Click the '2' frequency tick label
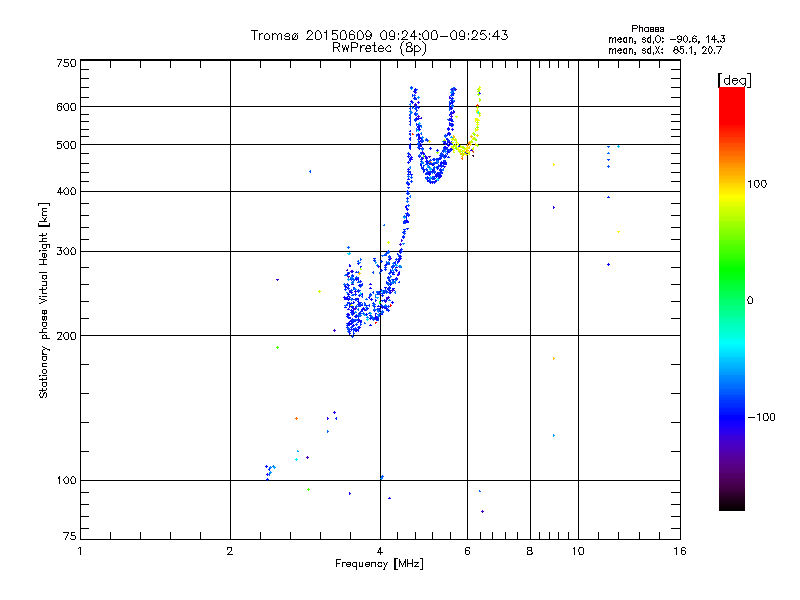Screen dimensions: 800x600 [x=230, y=551]
